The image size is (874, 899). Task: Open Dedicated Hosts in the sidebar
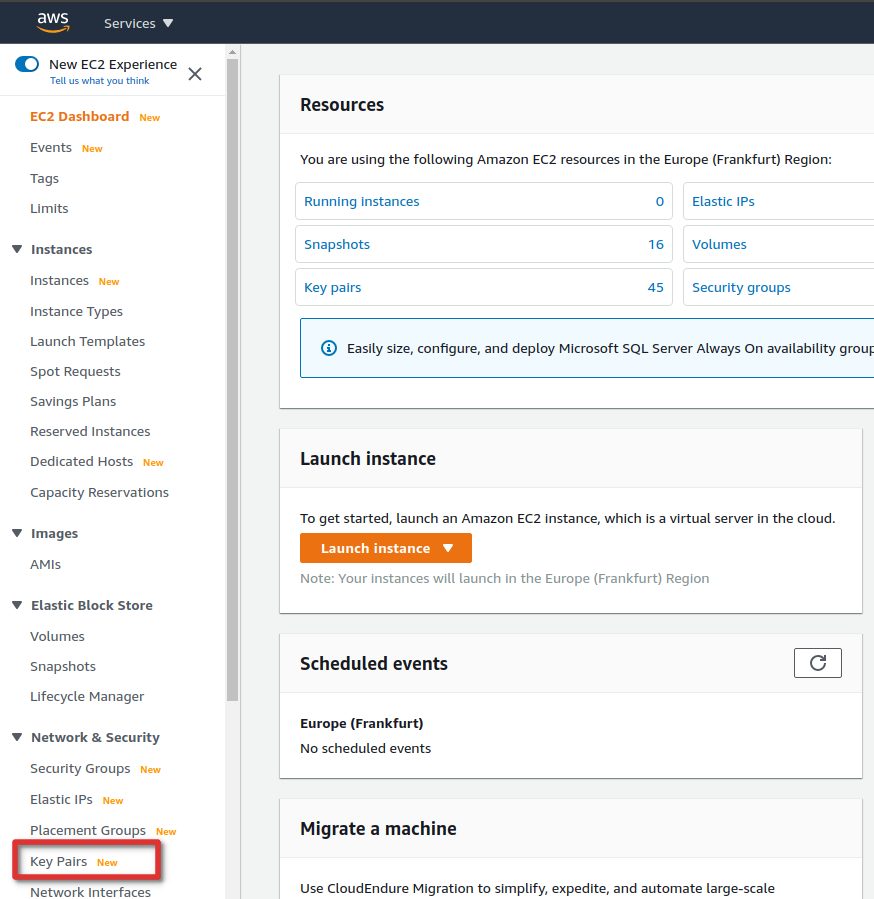coord(81,462)
